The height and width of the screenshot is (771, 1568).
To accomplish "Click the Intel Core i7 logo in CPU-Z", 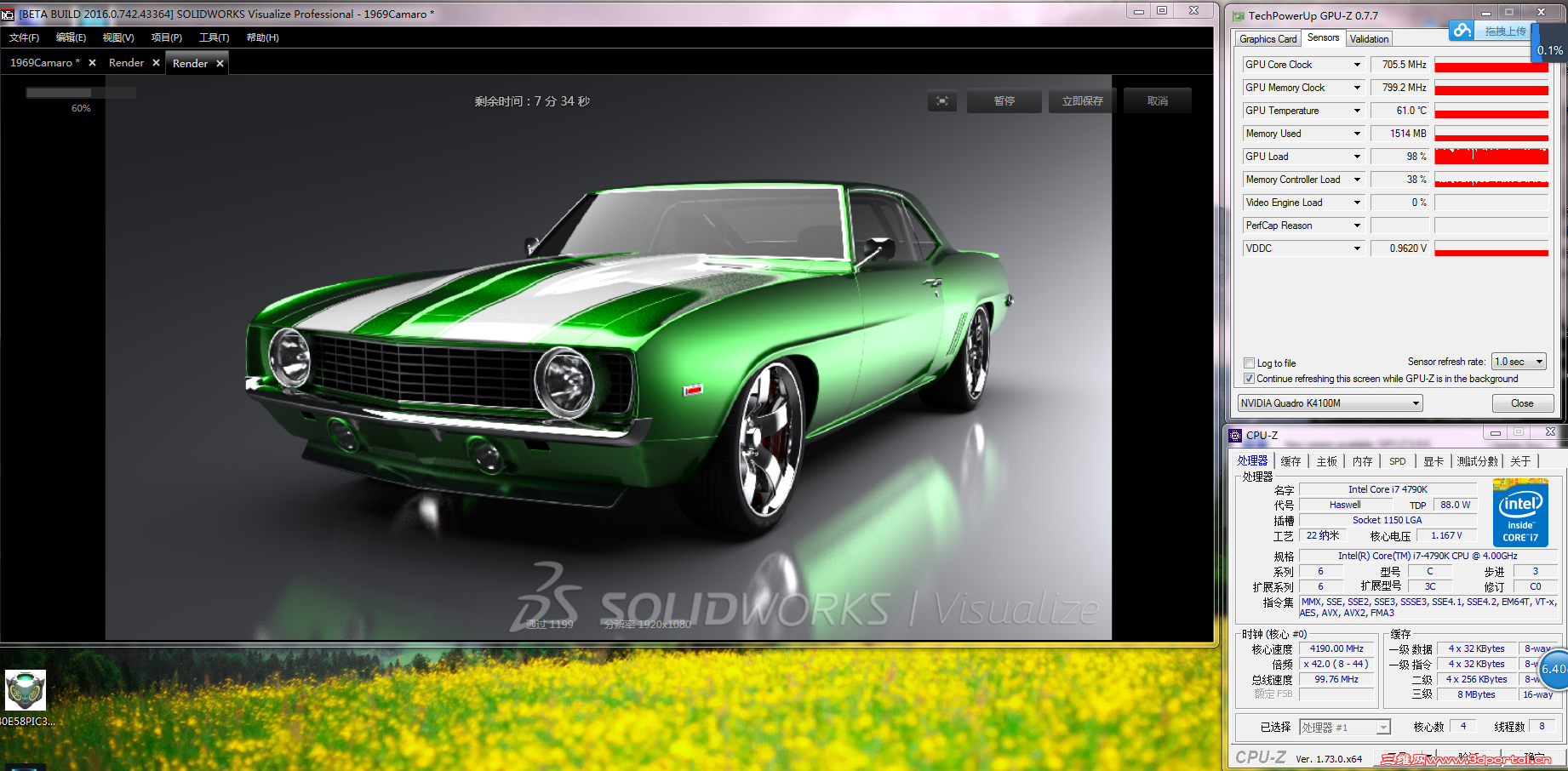I will pos(1520,512).
